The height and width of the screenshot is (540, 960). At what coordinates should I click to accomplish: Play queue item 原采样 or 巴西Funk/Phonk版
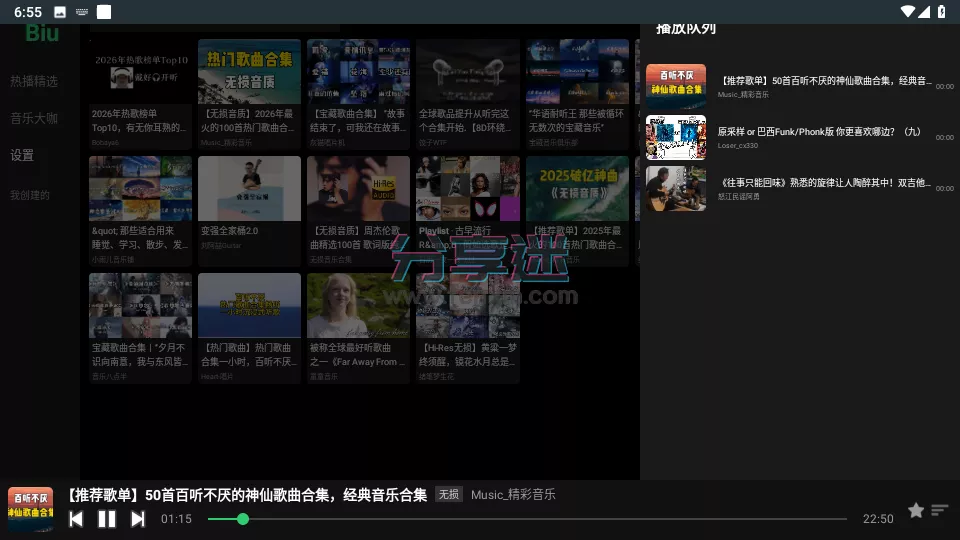click(x=800, y=137)
